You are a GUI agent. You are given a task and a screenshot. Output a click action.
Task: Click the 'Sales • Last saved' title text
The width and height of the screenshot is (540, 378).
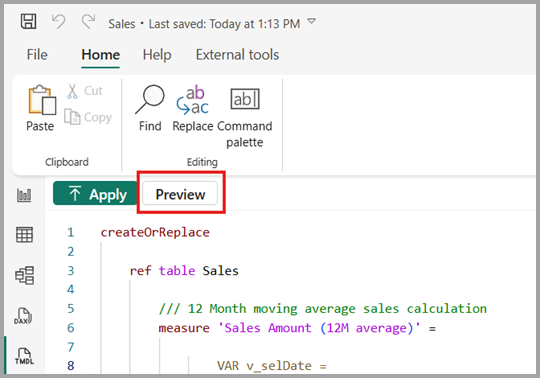click(204, 24)
